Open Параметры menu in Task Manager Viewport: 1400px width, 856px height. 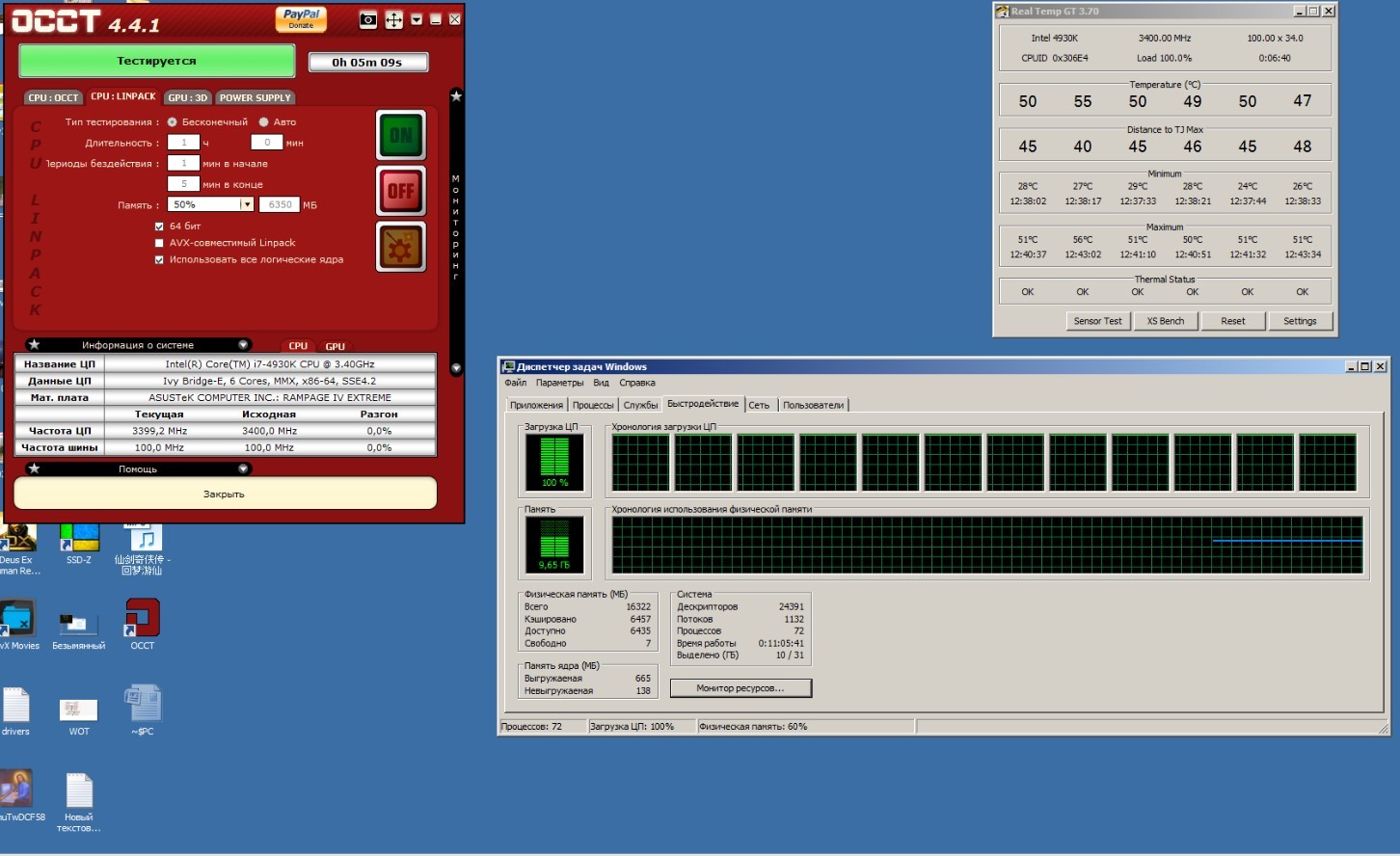pyautogui.click(x=559, y=383)
